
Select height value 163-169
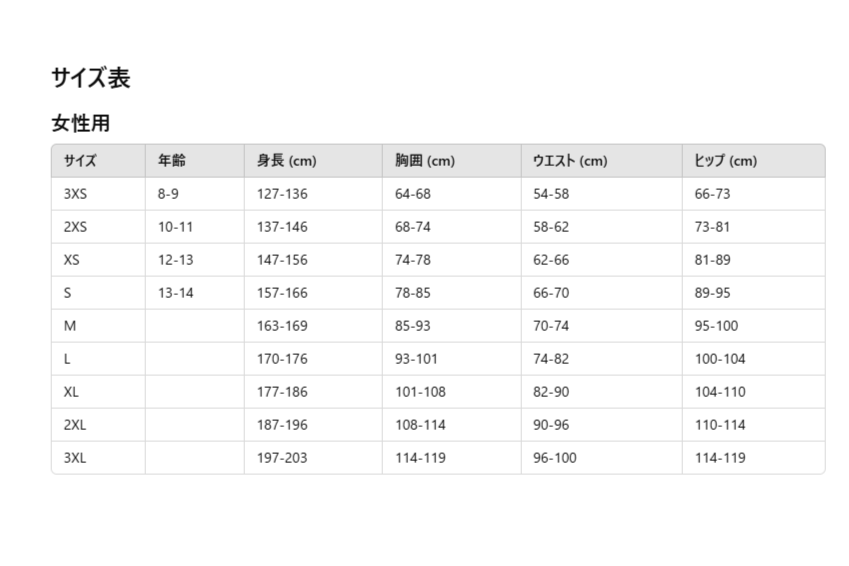pos(282,326)
